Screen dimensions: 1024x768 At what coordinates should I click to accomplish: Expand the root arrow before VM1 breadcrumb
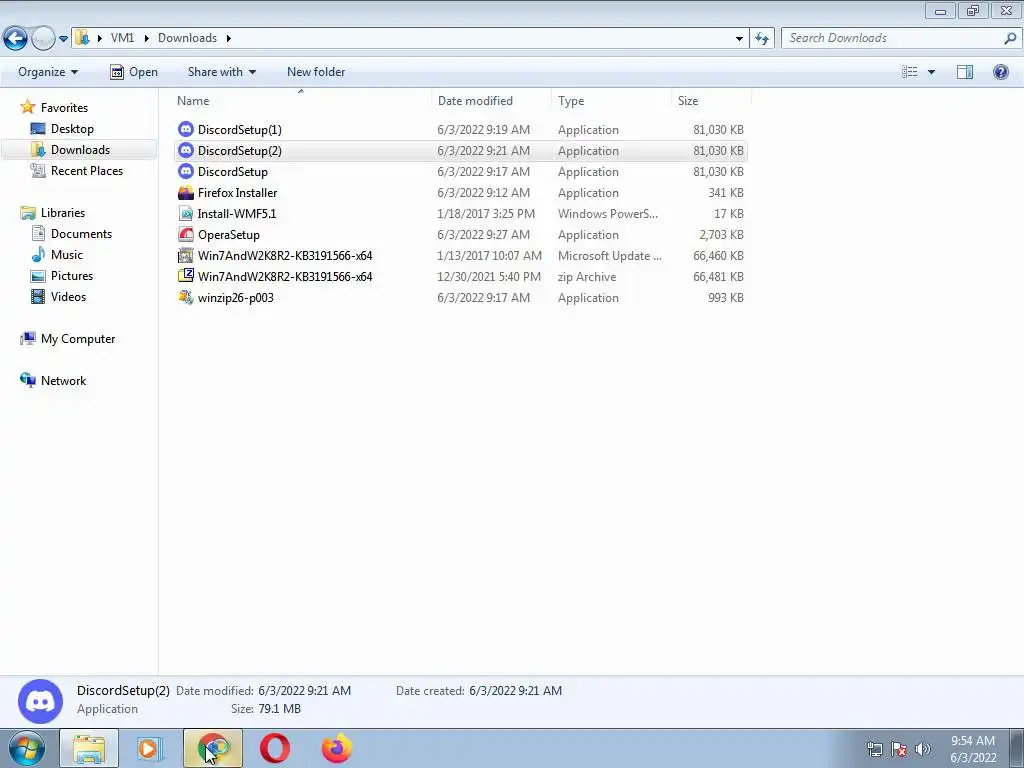[99, 39]
